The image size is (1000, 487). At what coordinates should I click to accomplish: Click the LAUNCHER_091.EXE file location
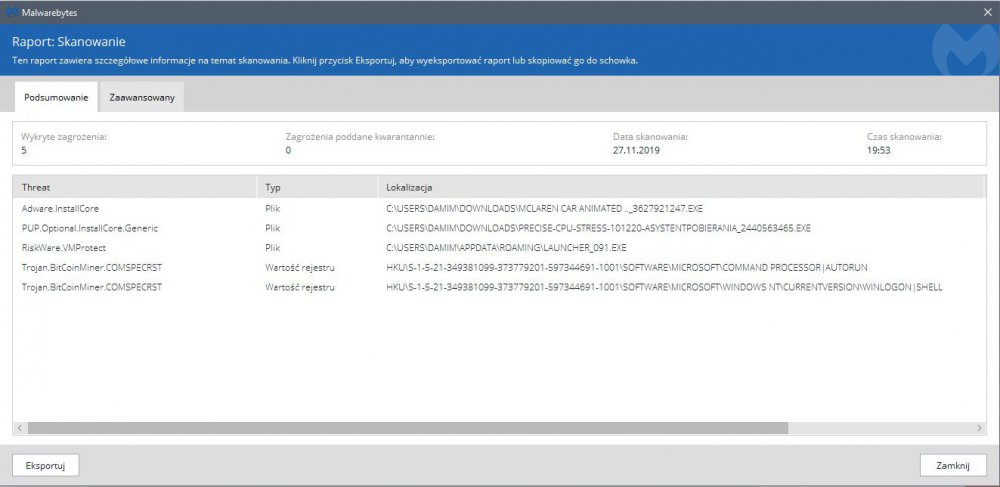coord(506,247)
